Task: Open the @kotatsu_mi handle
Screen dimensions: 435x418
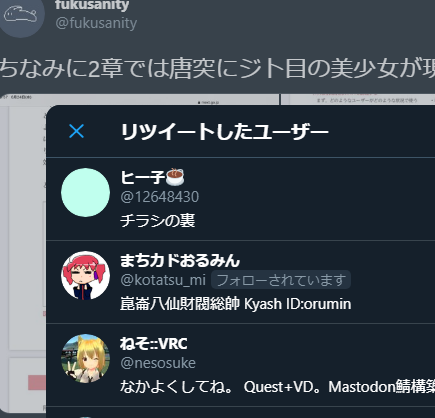Action: click(x=163, y=280)
